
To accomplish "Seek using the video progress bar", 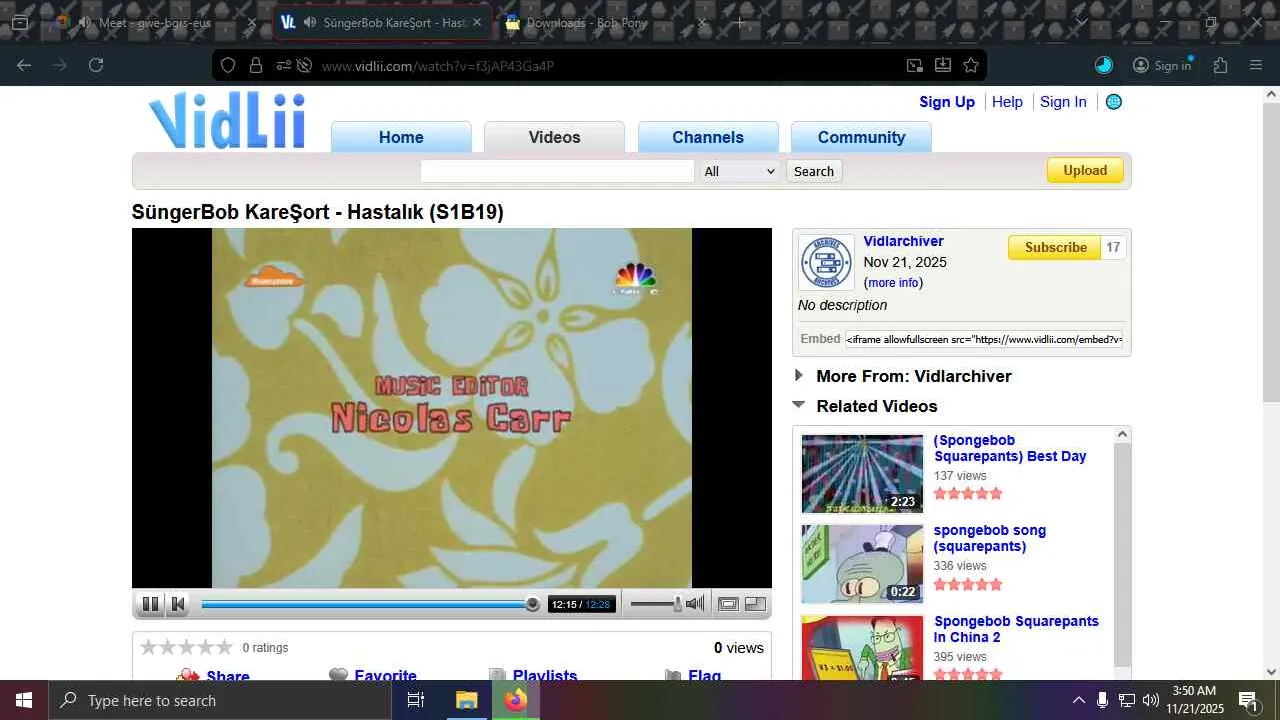I will point(370,604).
